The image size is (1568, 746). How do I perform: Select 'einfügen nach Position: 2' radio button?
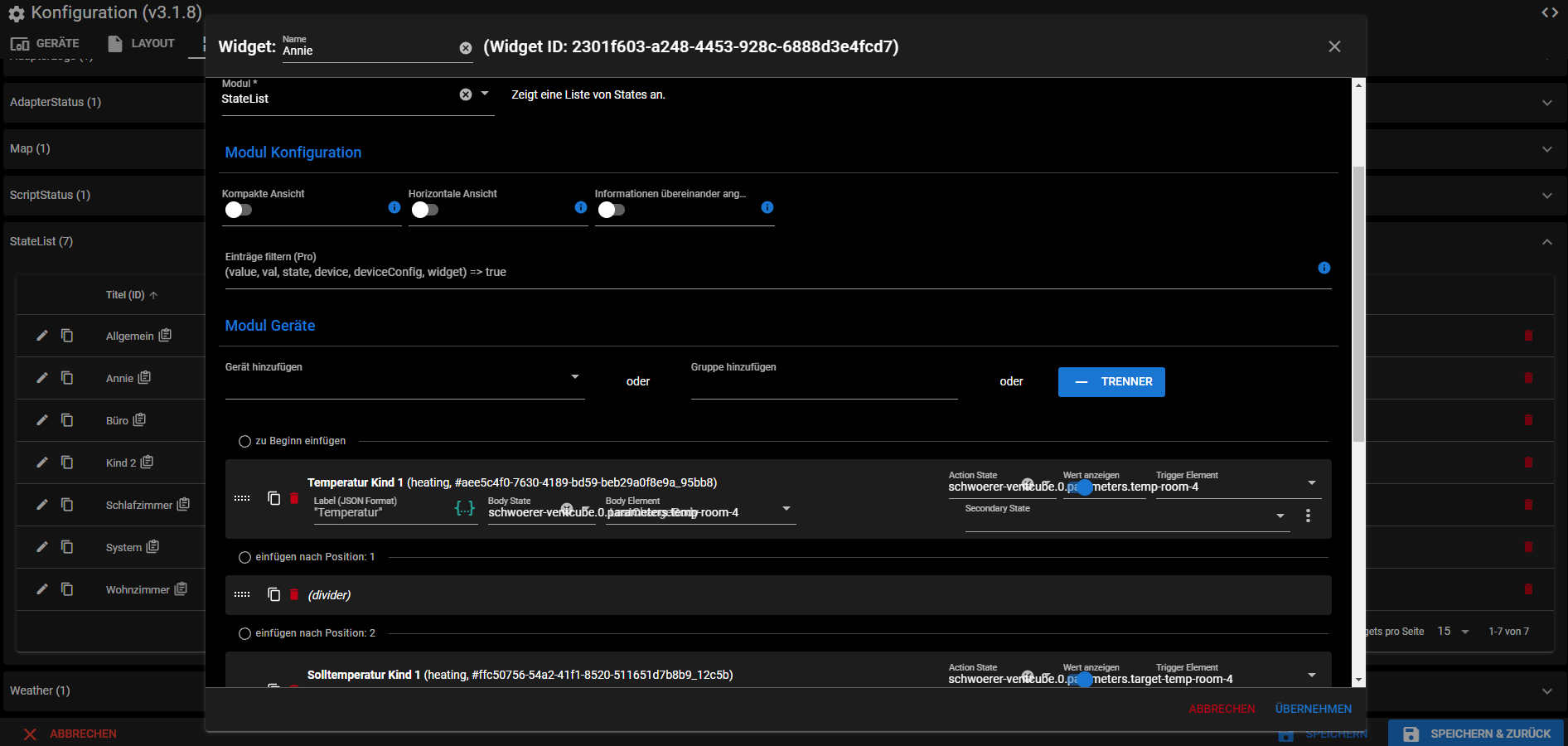[244, 633]
